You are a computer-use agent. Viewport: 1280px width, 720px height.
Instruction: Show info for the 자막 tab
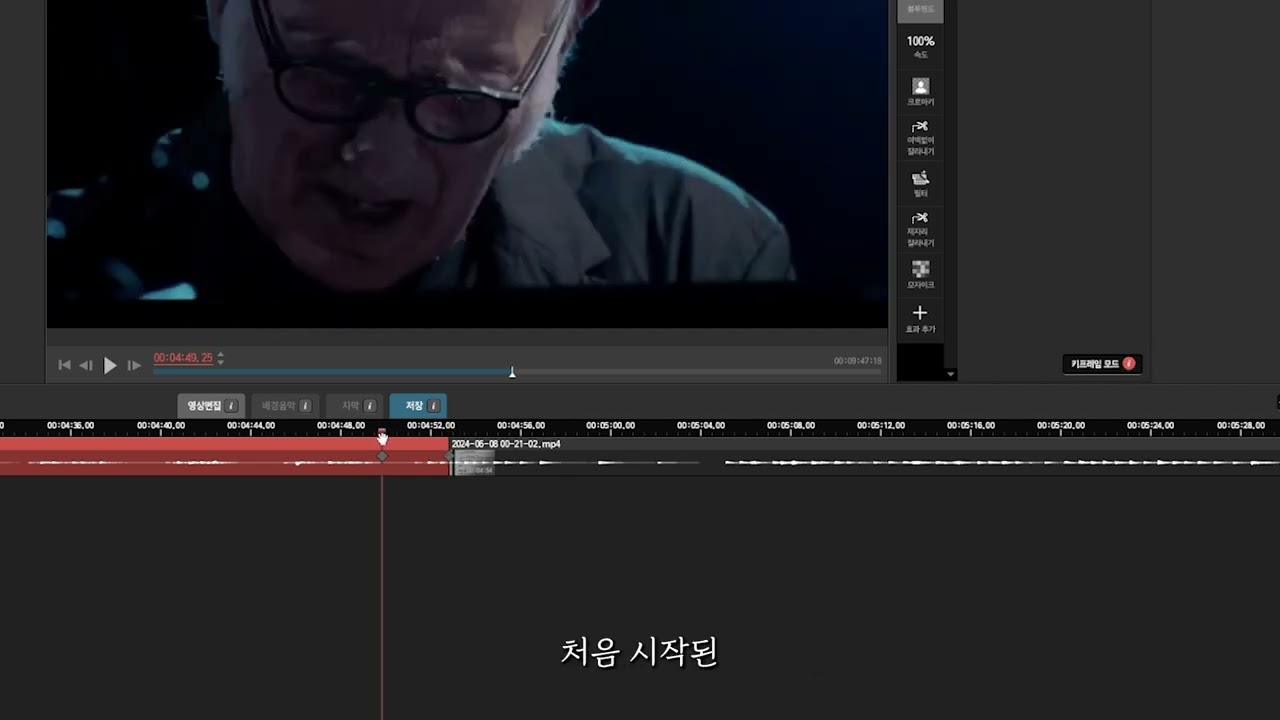click(369, 406)
